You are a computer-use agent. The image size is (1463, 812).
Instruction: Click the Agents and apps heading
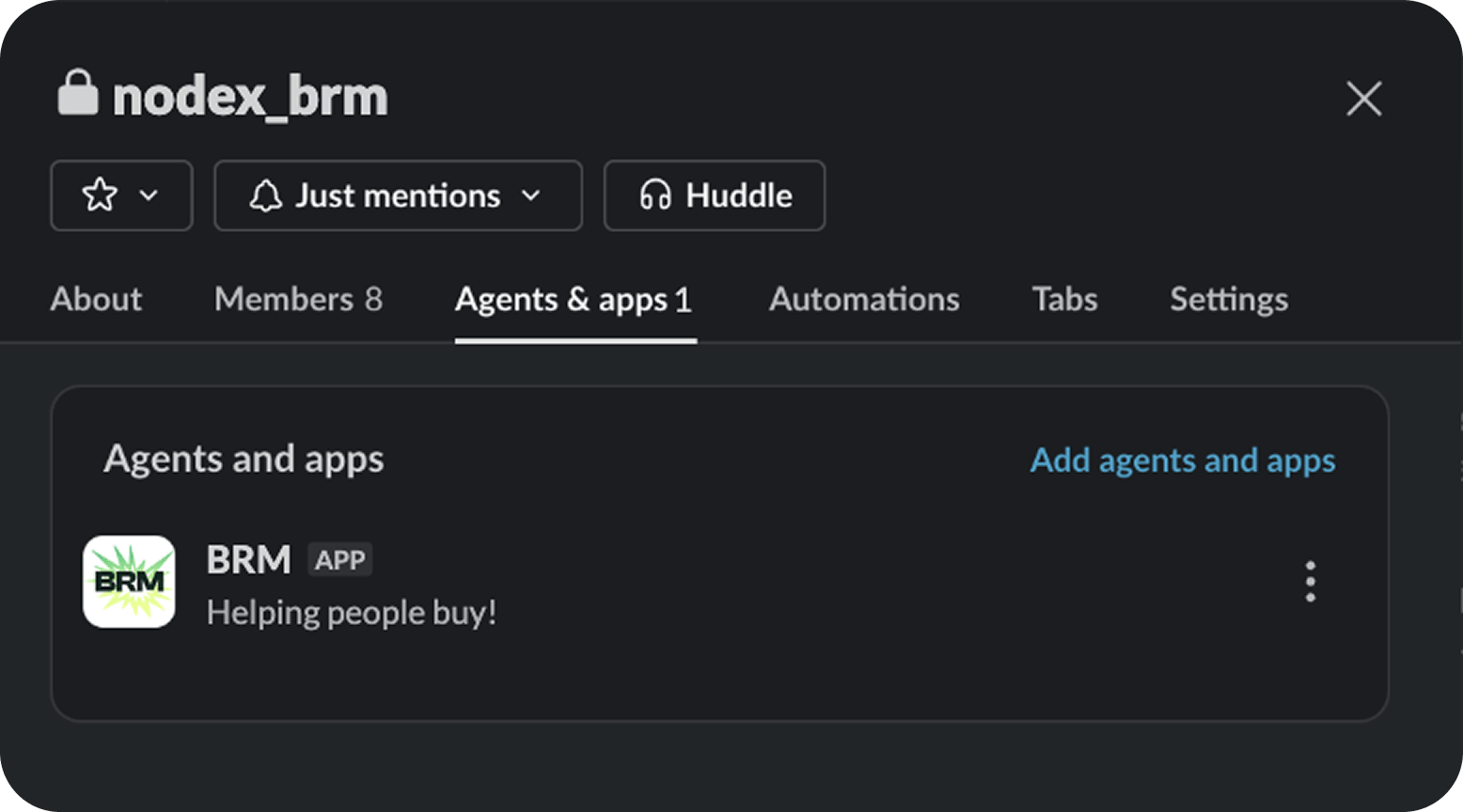point(244,460)
